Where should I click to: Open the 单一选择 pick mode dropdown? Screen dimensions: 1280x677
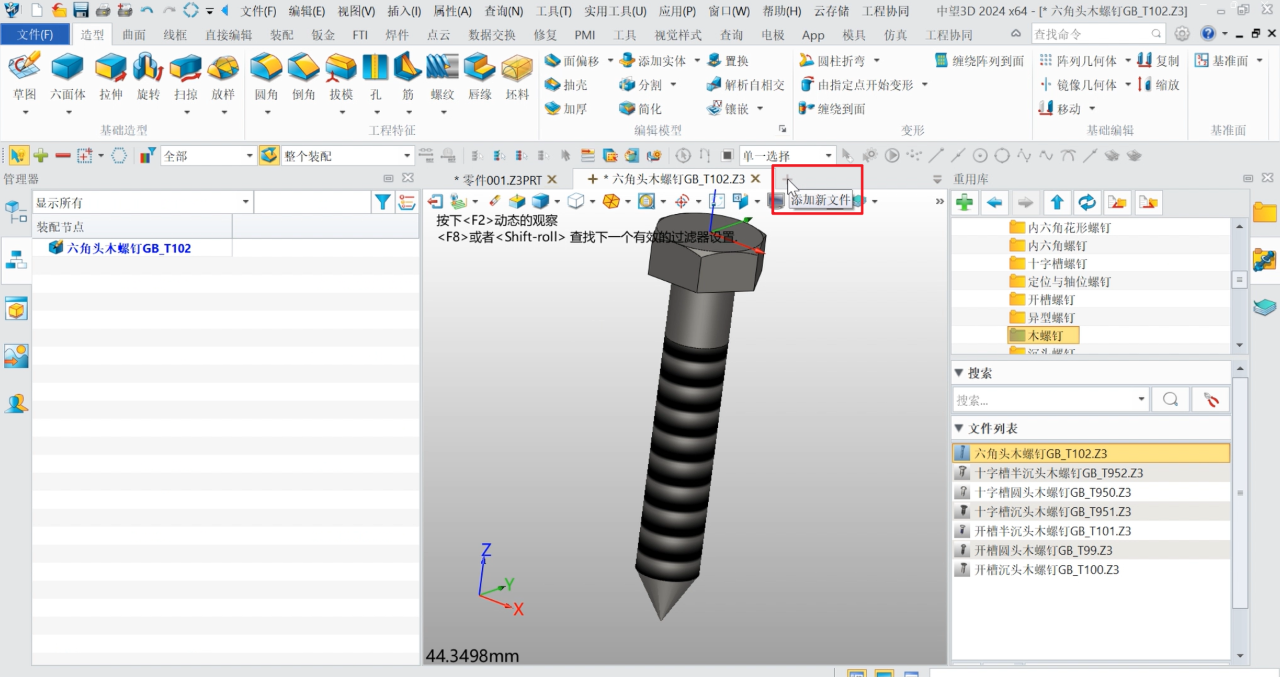click(829, 156)
